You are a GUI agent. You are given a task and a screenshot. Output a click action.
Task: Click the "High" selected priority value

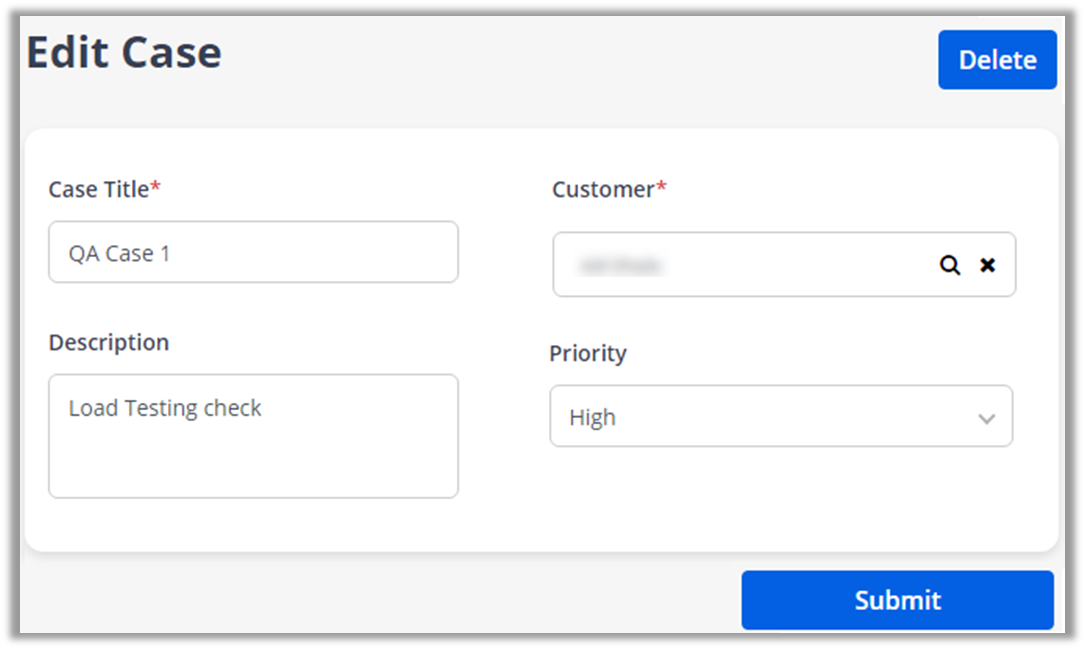(592, 418)
